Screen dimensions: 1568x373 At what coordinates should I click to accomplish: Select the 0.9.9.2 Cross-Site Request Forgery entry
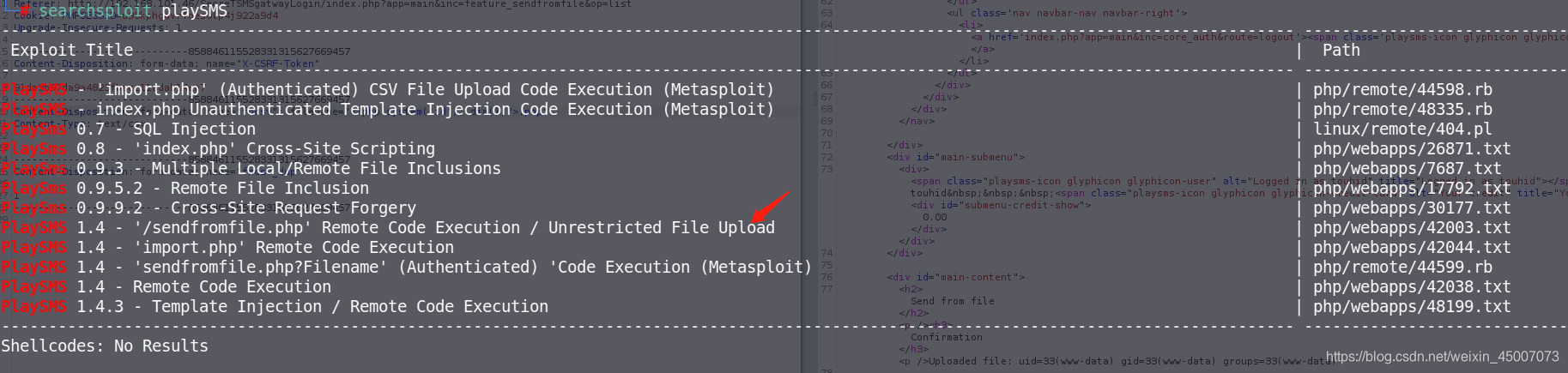click(x=209, y=208)
